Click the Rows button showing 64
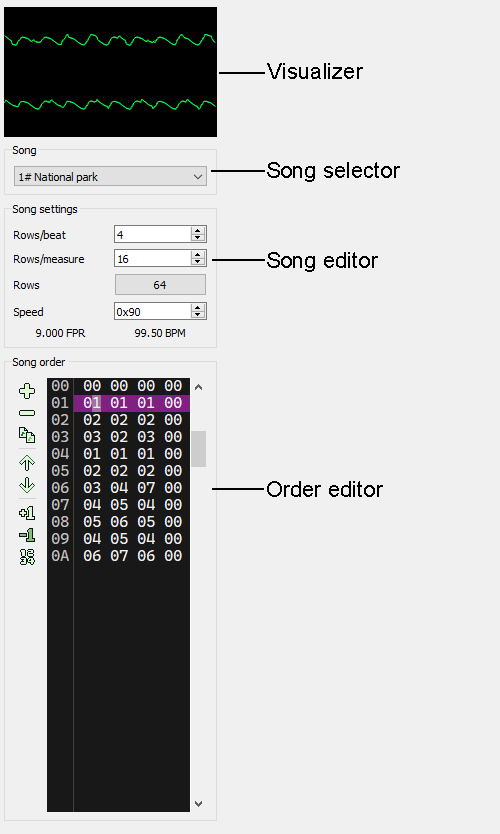Image resolution: width=500 pixels, height=834 pixels. pyautogui.click(x=160, y=285)
